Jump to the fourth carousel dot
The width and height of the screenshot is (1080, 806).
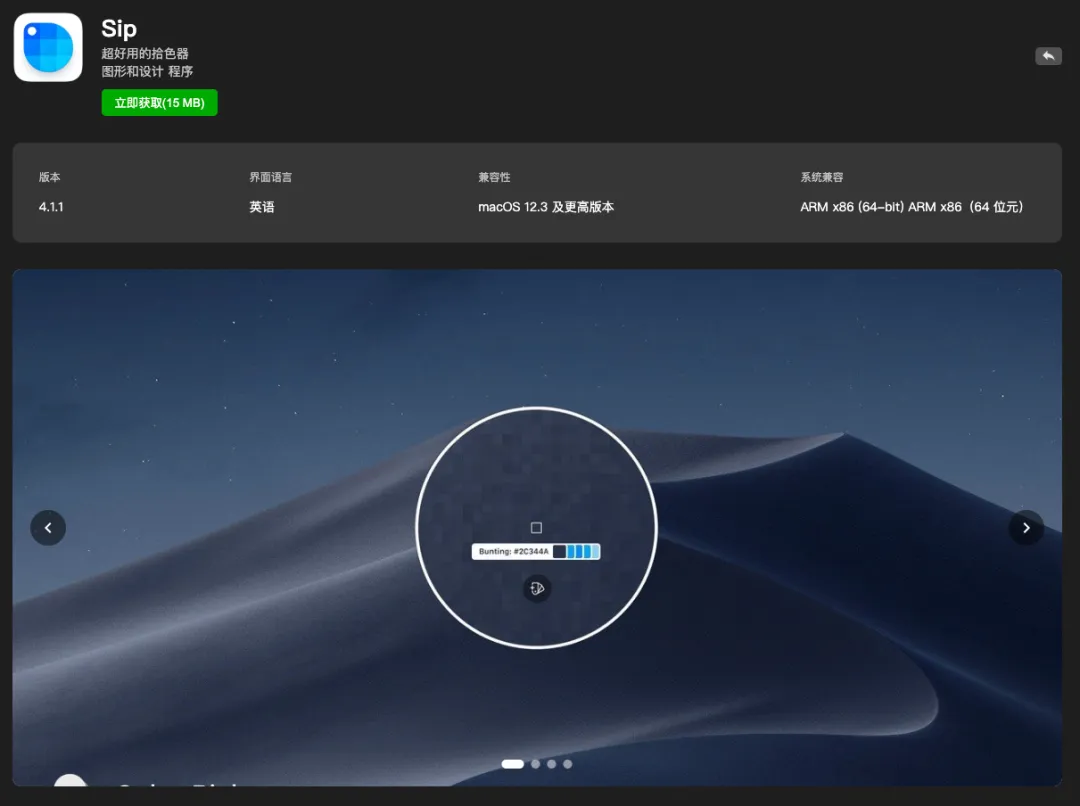(x=568, y=763)
